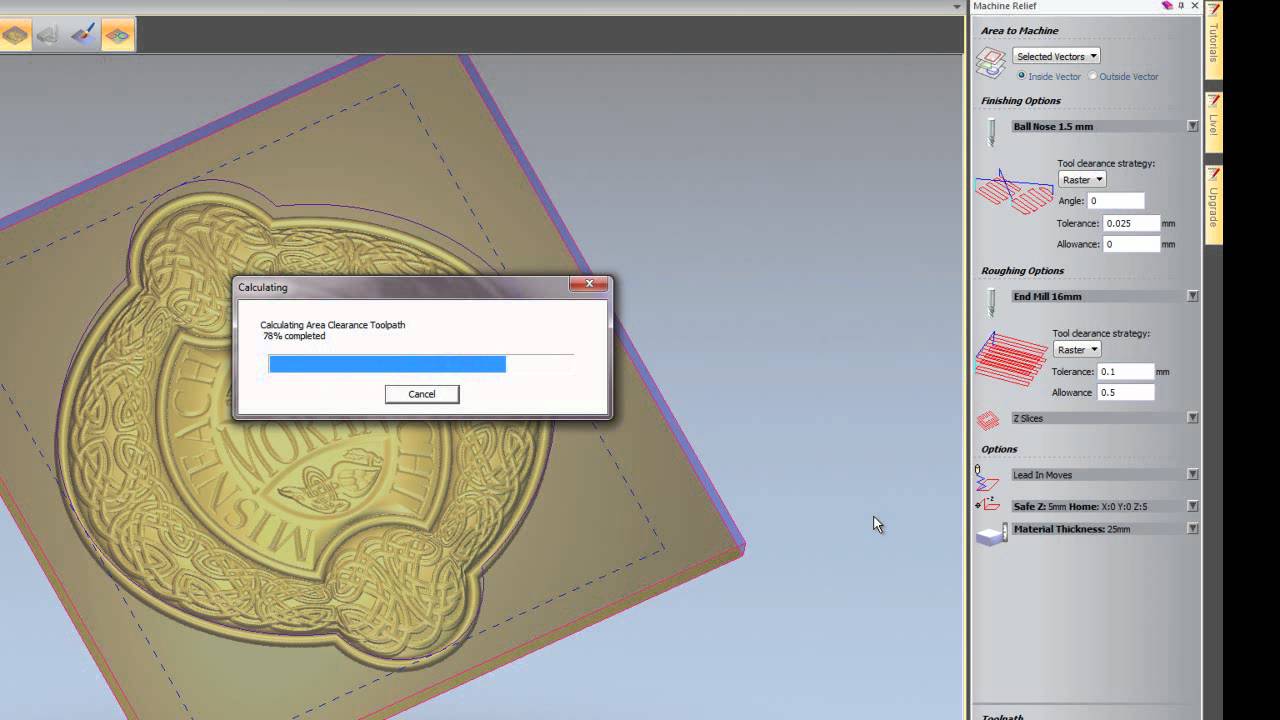Click the Lead In Moves label
The height and width of the screenshot is (720, 1280).
(1042, 474)
